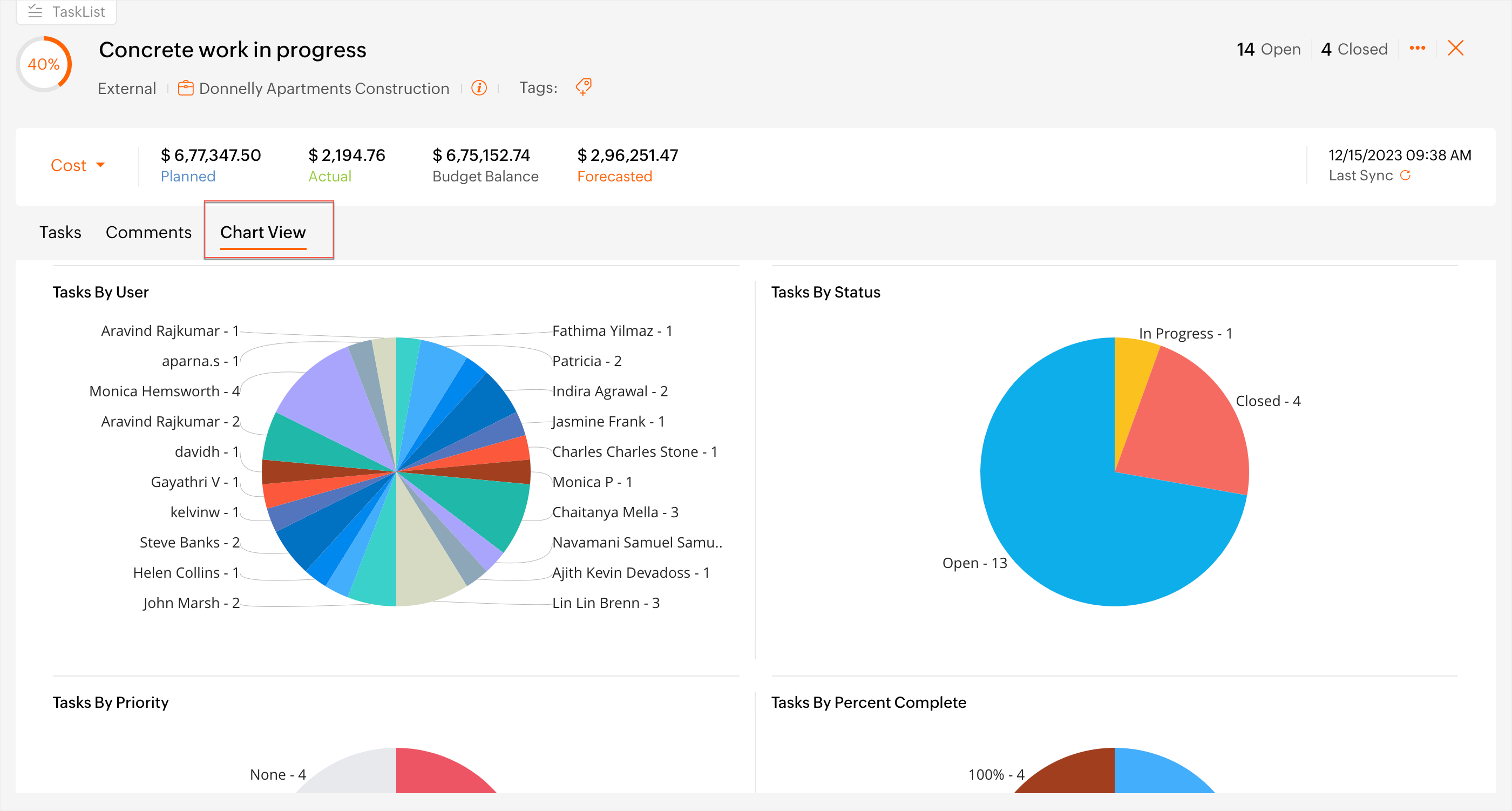This screenshot has width=1512, height=811.
Task: Expand the Cost dropdown
Action: (78, 165)
